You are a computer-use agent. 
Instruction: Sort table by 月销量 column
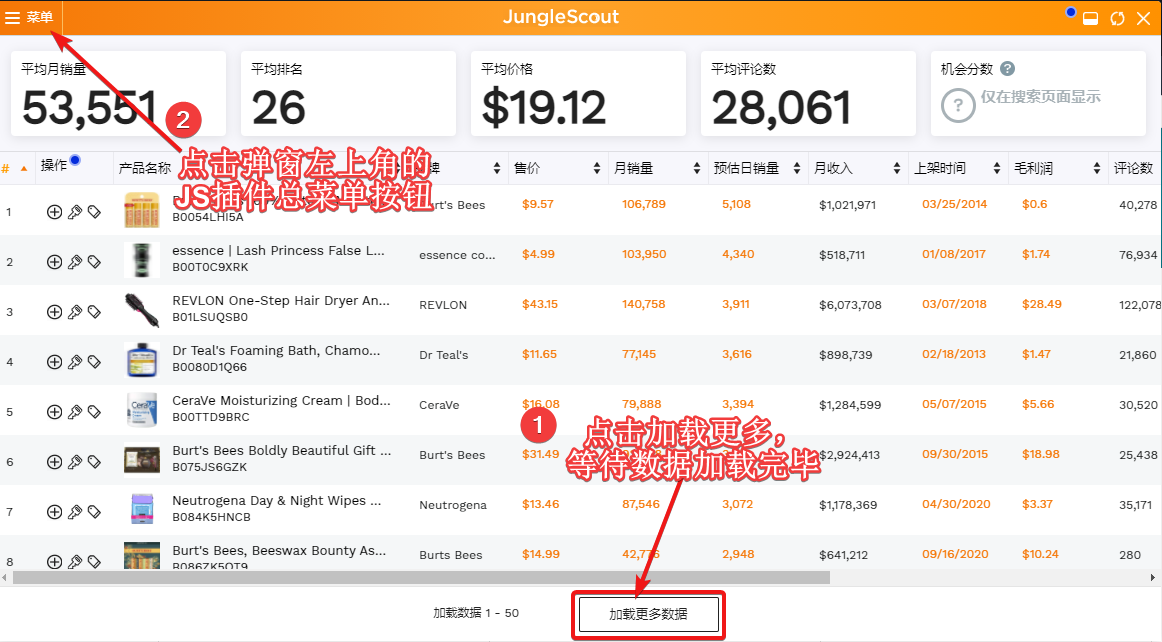coord(655,168)
